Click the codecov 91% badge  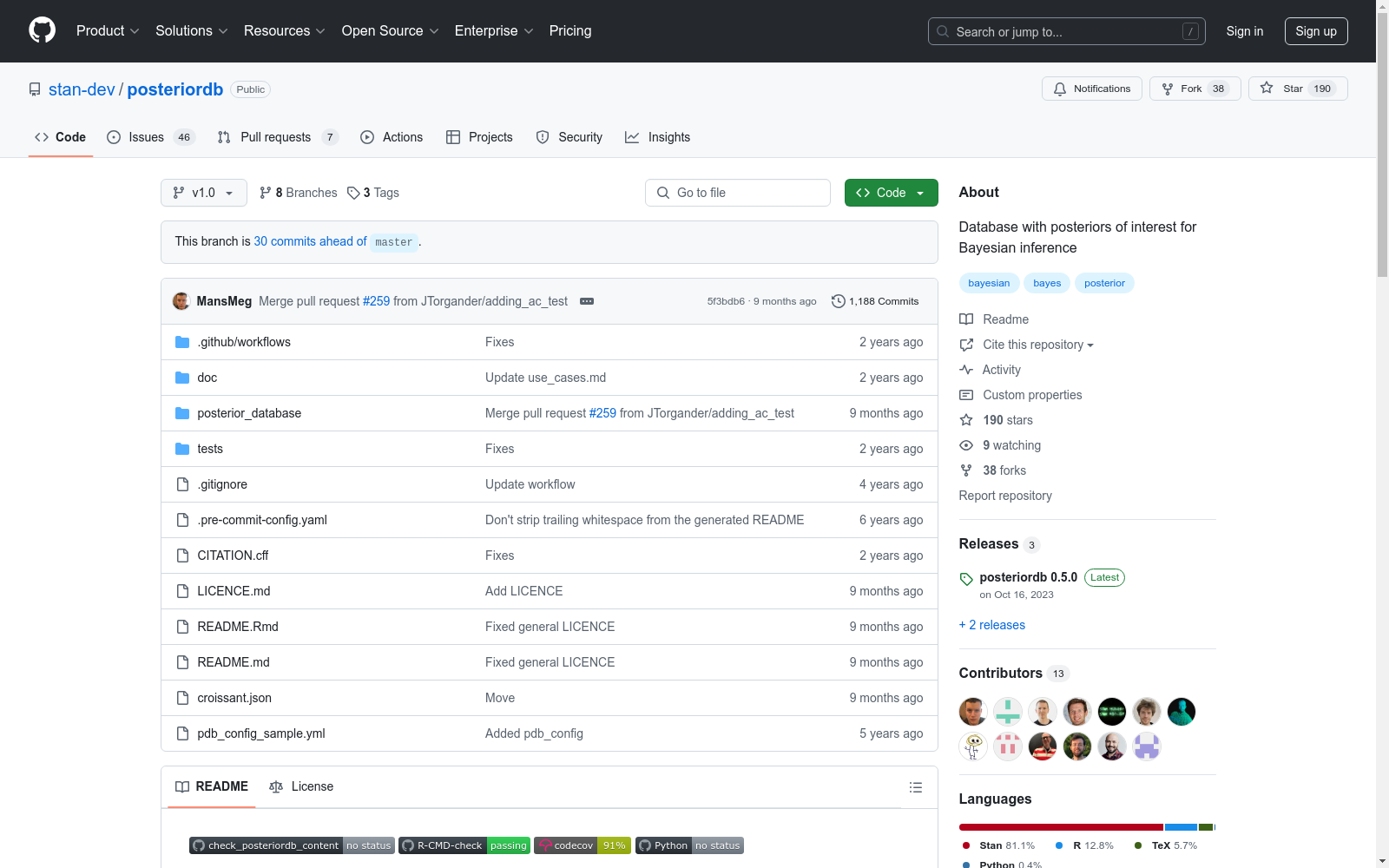(583, 845)
